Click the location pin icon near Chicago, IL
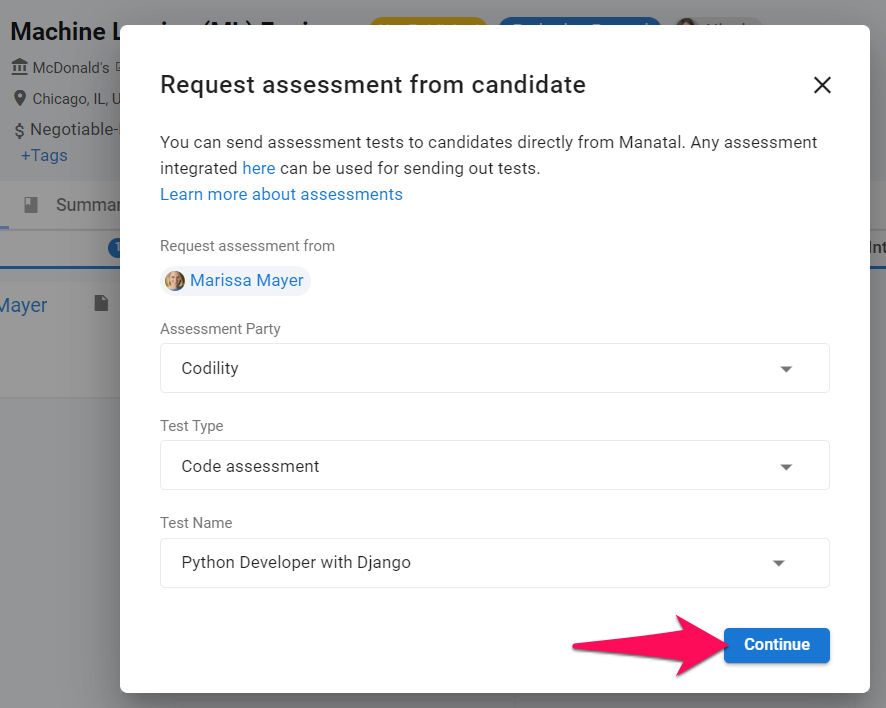This screenshot has height=708, width=886. click(x=20, y=98)
